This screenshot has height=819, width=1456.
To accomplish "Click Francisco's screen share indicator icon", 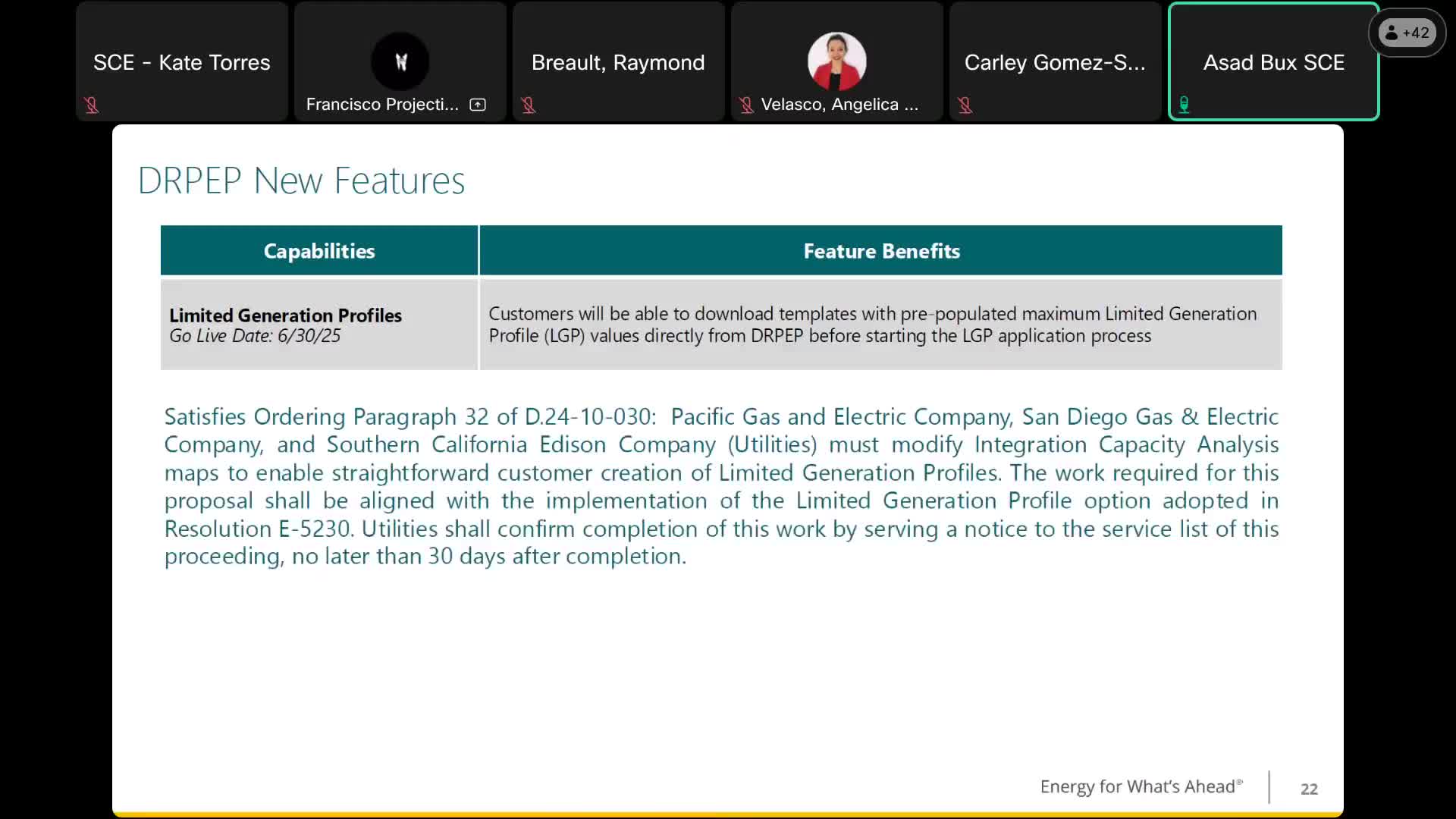I will 478,105.
